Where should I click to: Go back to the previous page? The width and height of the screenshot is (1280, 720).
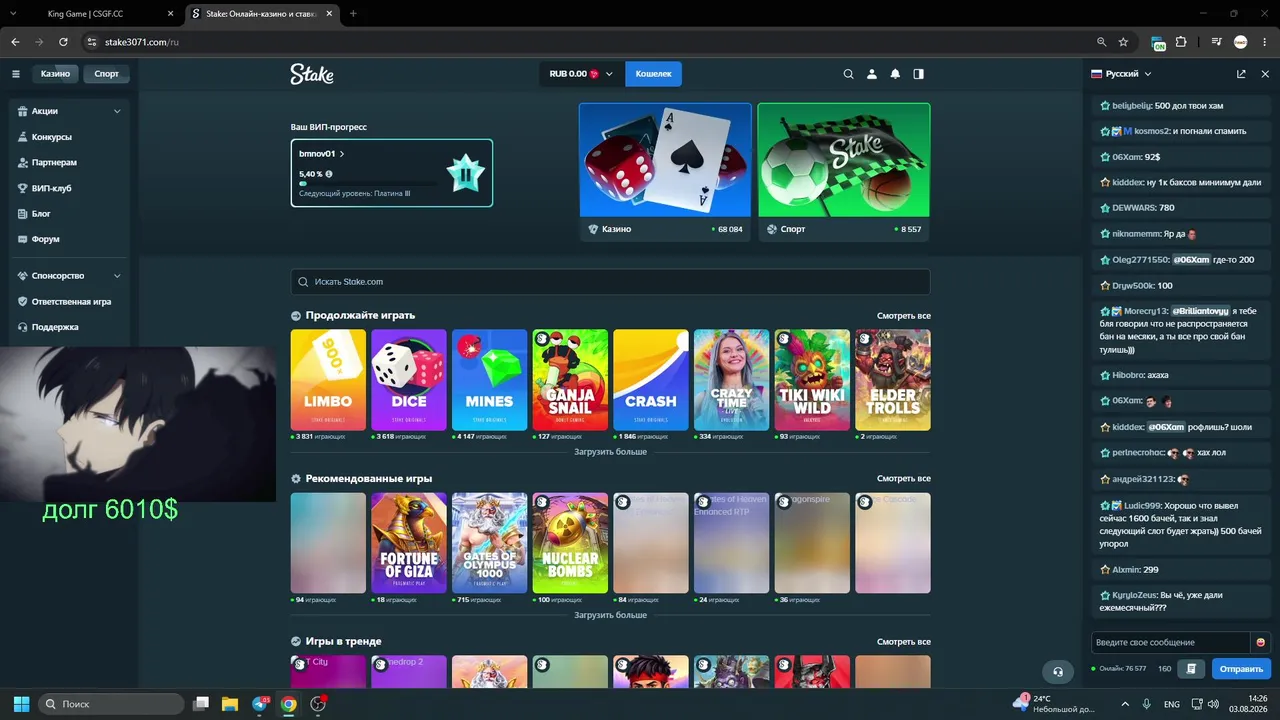(x=15, y=42)
